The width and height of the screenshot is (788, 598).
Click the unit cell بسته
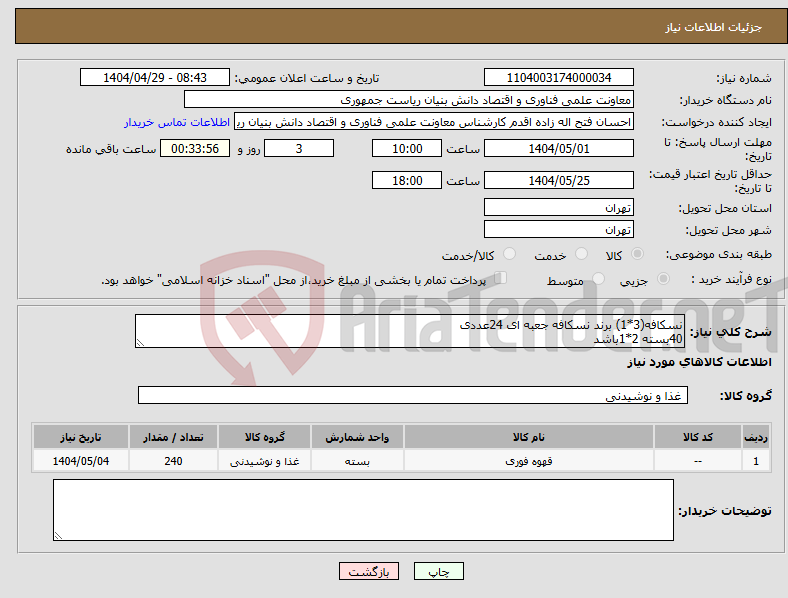pyautogui.click(x=357, y=461)
